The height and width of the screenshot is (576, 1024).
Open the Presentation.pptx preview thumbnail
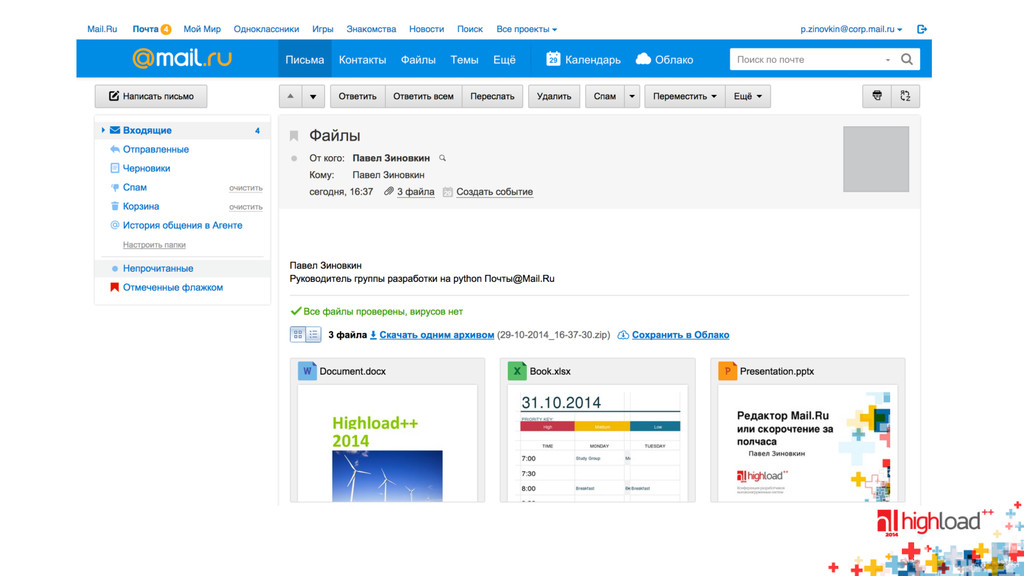pyautogui.click(x=808, y=443)
